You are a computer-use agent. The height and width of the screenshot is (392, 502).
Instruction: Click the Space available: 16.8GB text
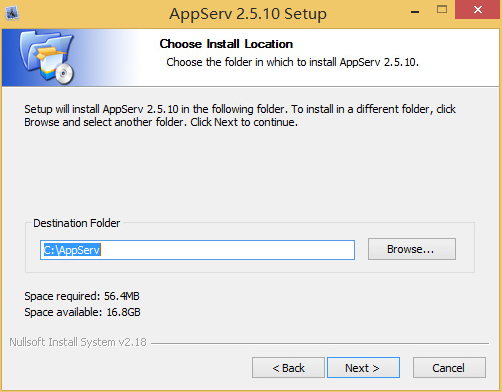click(82, 312)
